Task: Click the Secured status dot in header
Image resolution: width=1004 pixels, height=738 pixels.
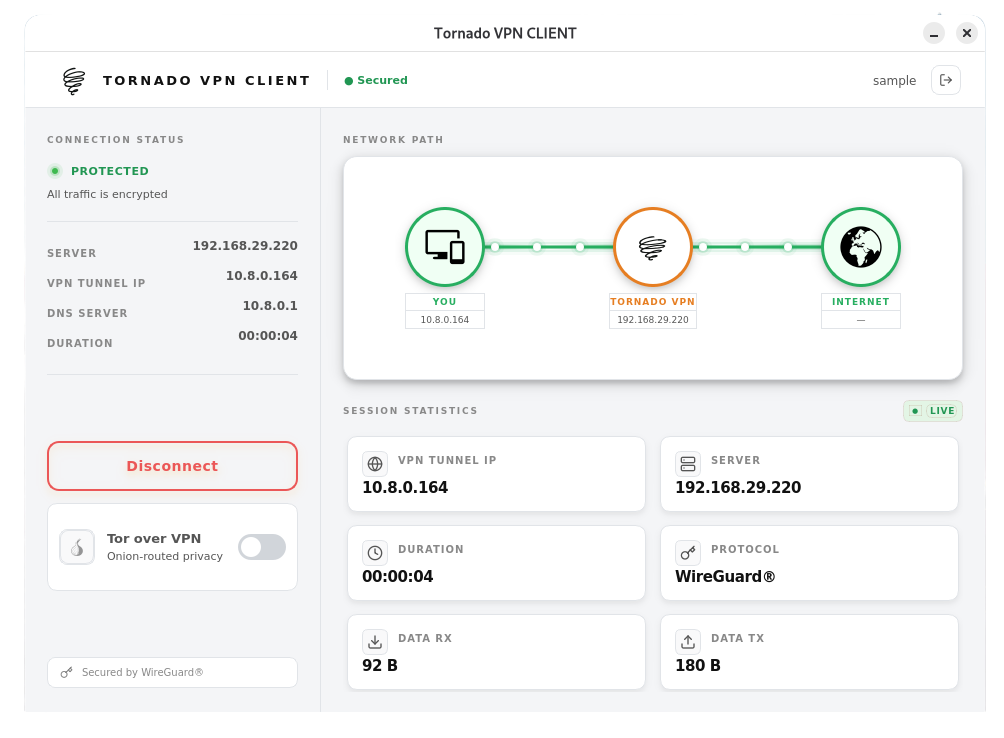Action: pyautogui.click(x=349, y=80)
